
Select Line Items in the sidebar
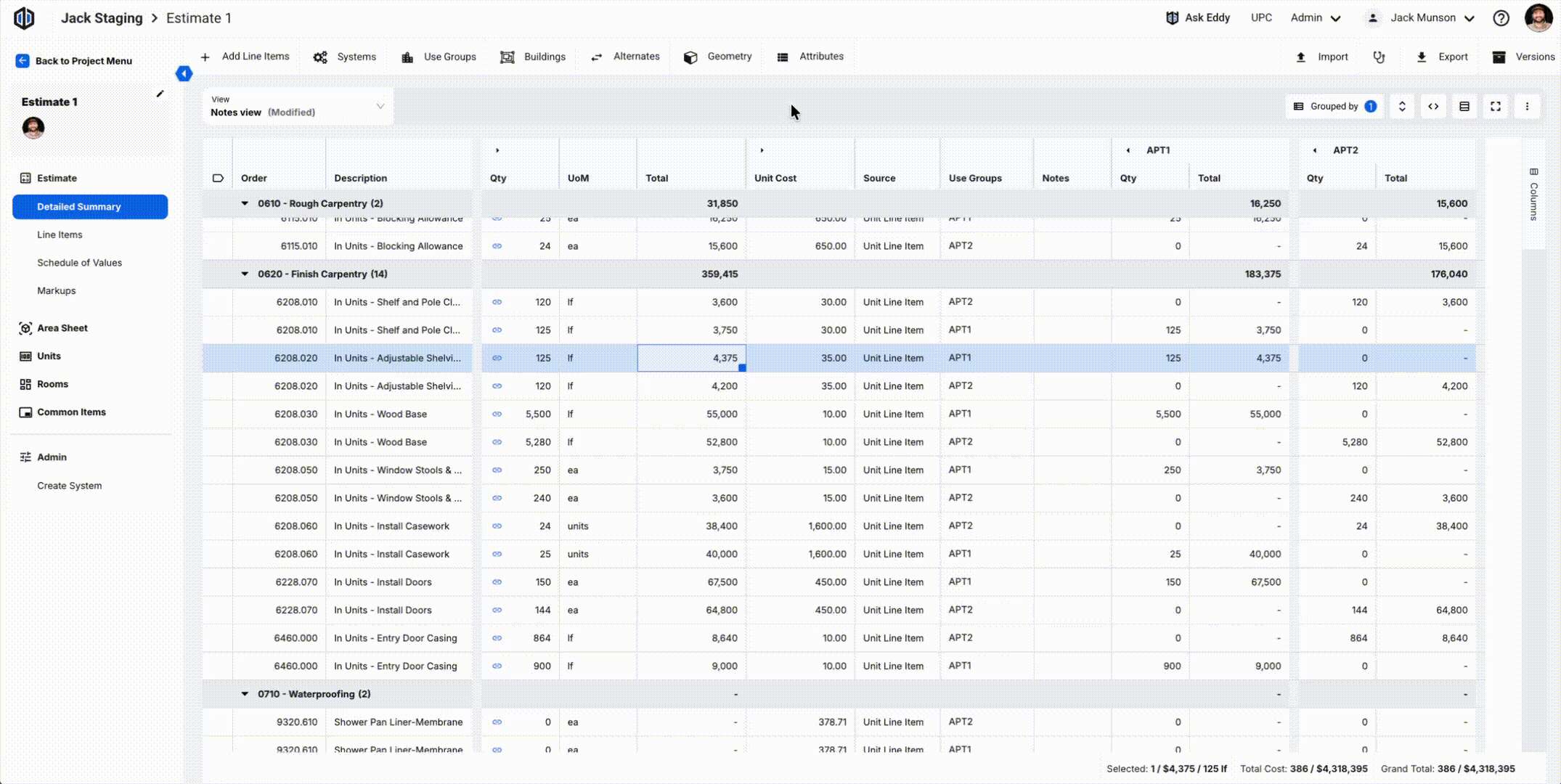60,234
